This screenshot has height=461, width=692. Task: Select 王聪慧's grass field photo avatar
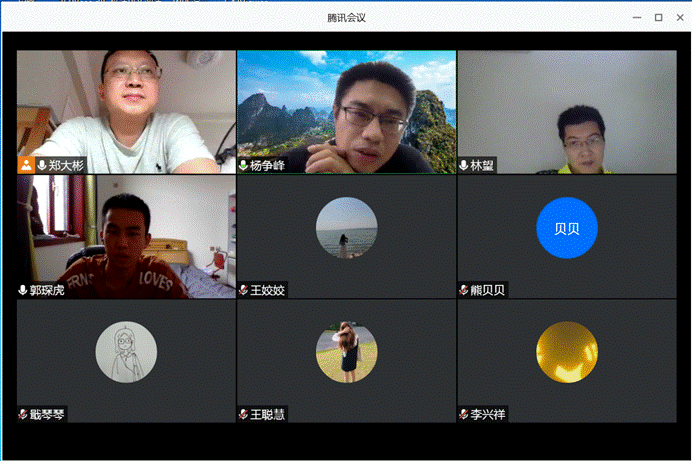coord(347,352)
